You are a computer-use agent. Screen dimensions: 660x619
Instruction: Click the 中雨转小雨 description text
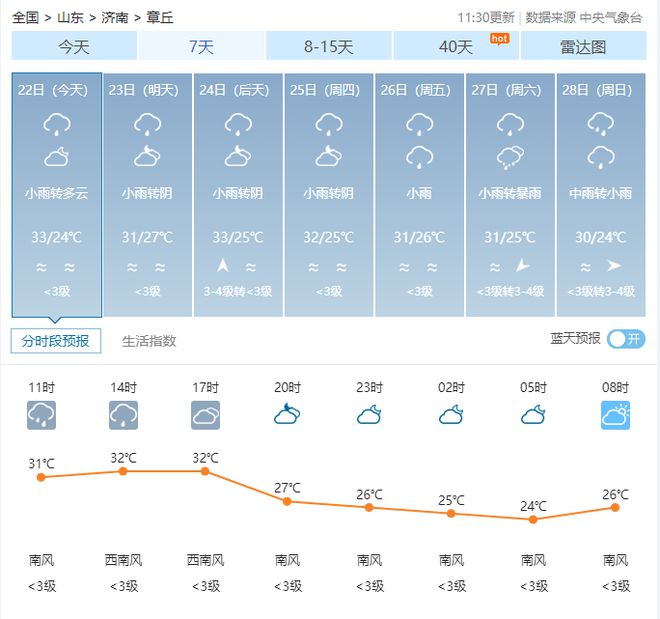tap(601, 193)
